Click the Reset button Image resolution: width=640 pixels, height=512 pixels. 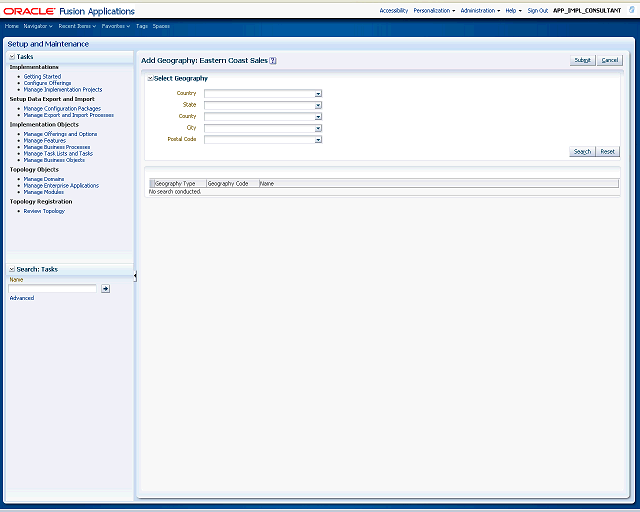click(608, 151)
